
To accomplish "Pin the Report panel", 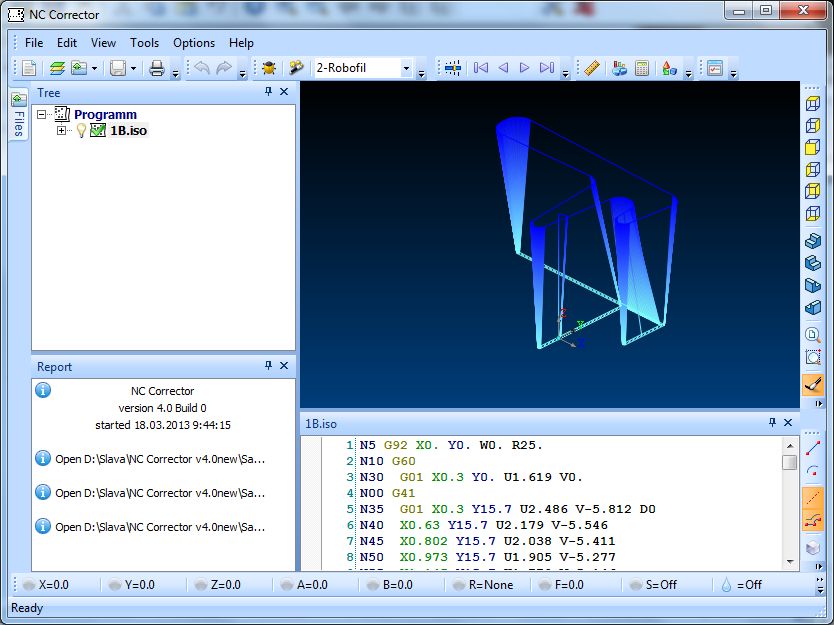I will click(269, 365).
